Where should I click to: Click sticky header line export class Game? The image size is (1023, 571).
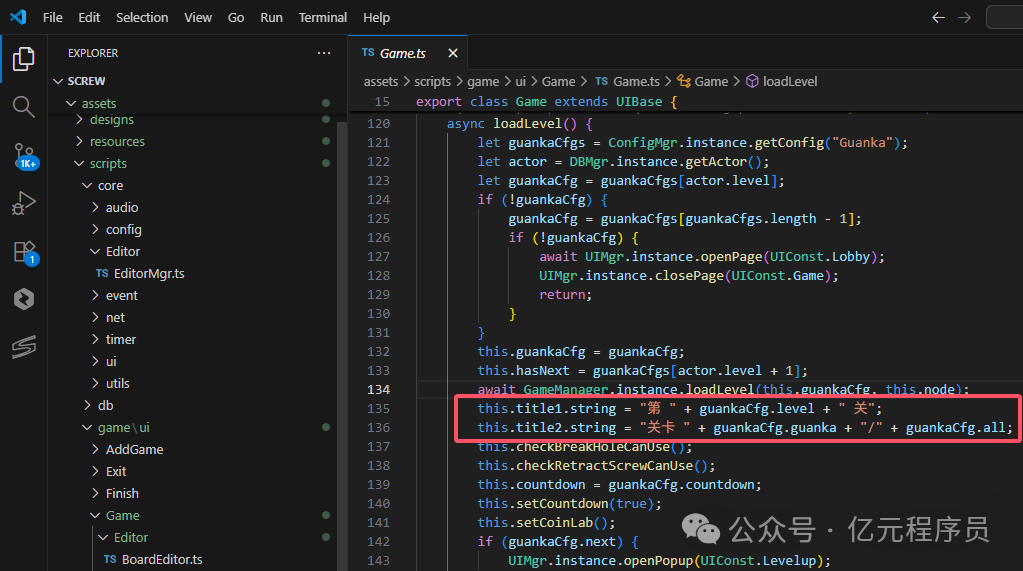(547, 102)
